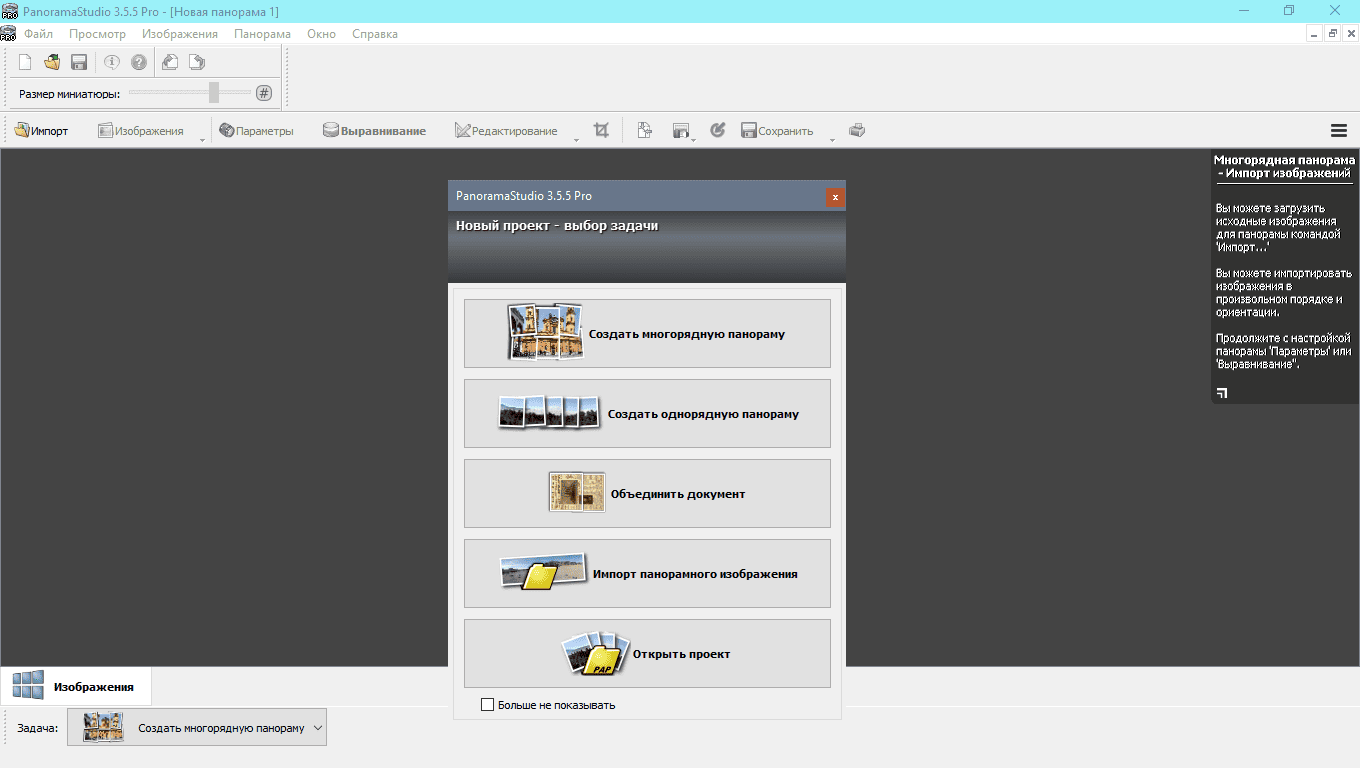Click the hash grid button beside thumbnail slider
Image resolution: width=1360 pixels, height=768 pixels.
tap(264, 93)
